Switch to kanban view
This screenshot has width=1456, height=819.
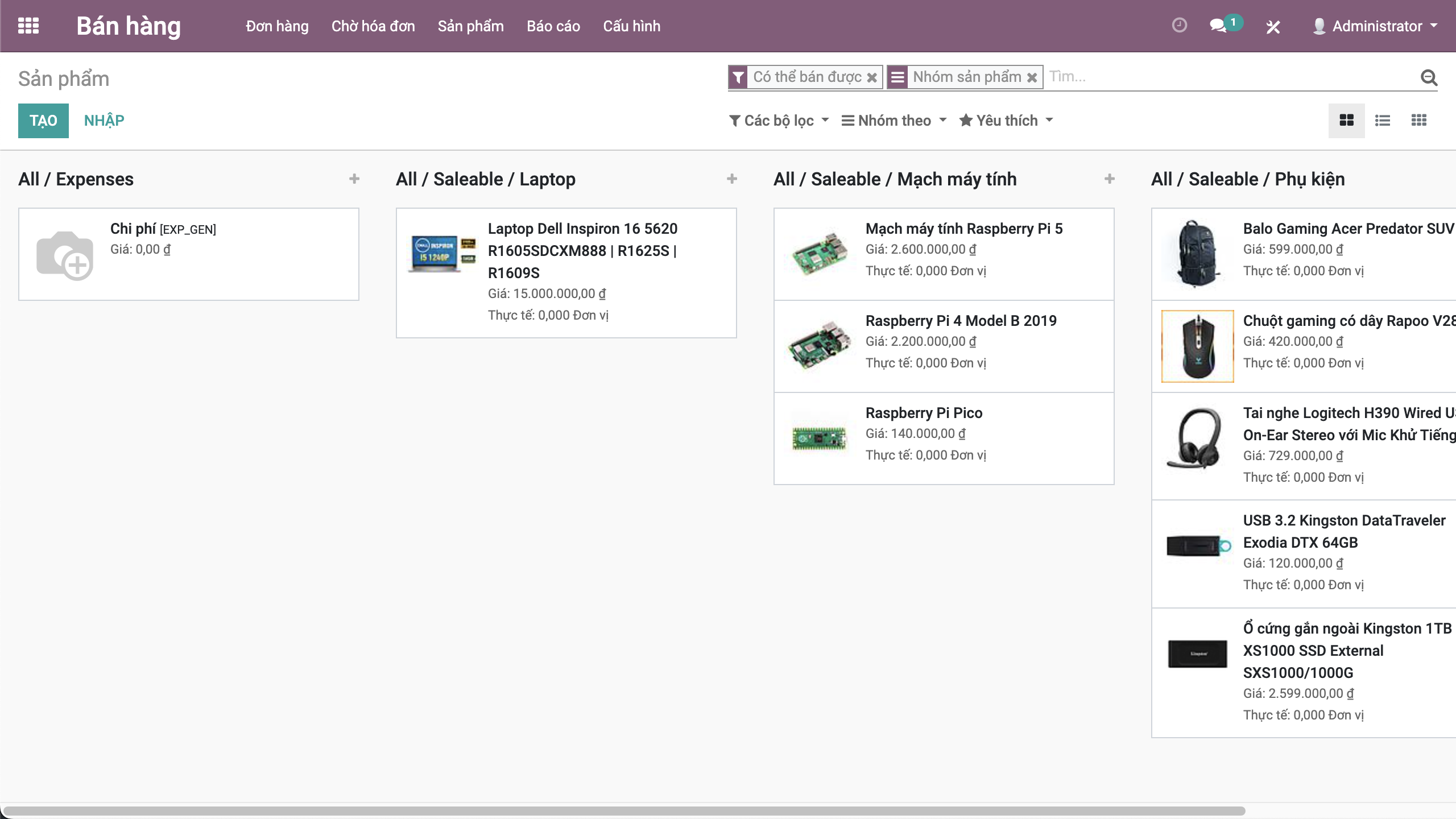(x=1346, y=121)
